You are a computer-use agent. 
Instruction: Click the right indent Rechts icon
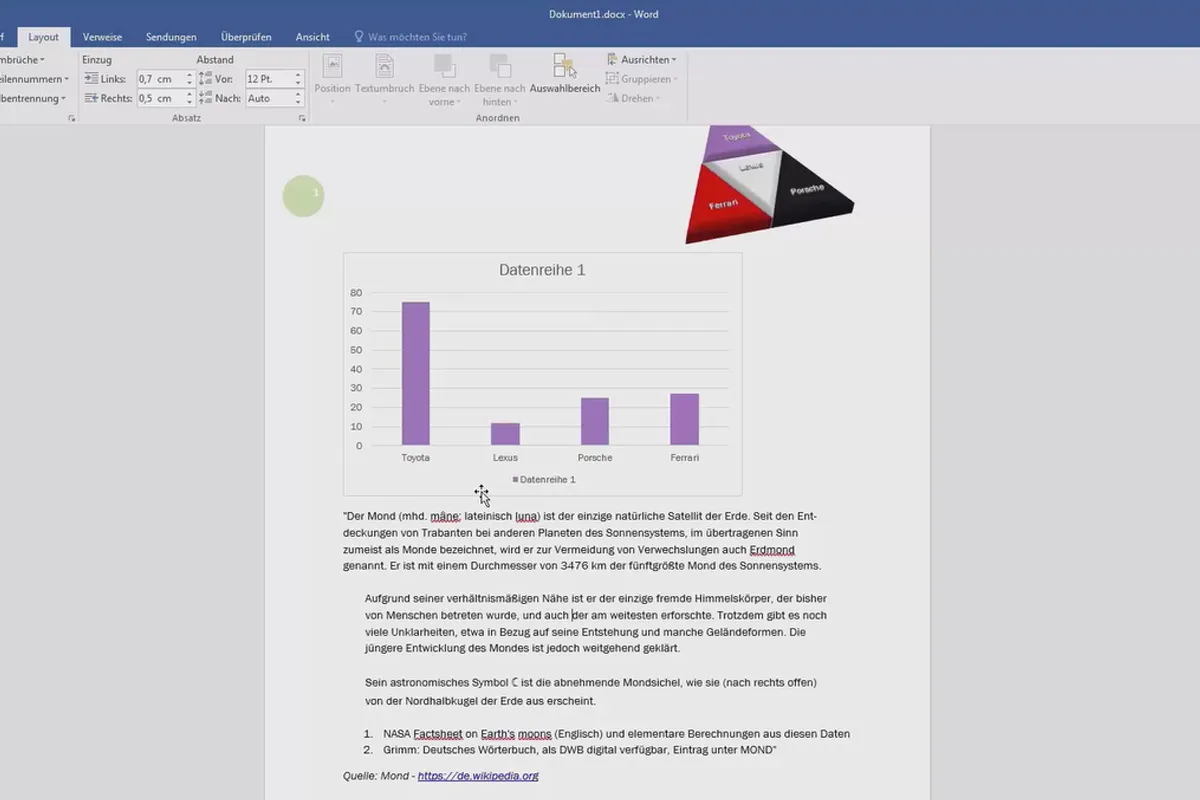coord(91,98)
